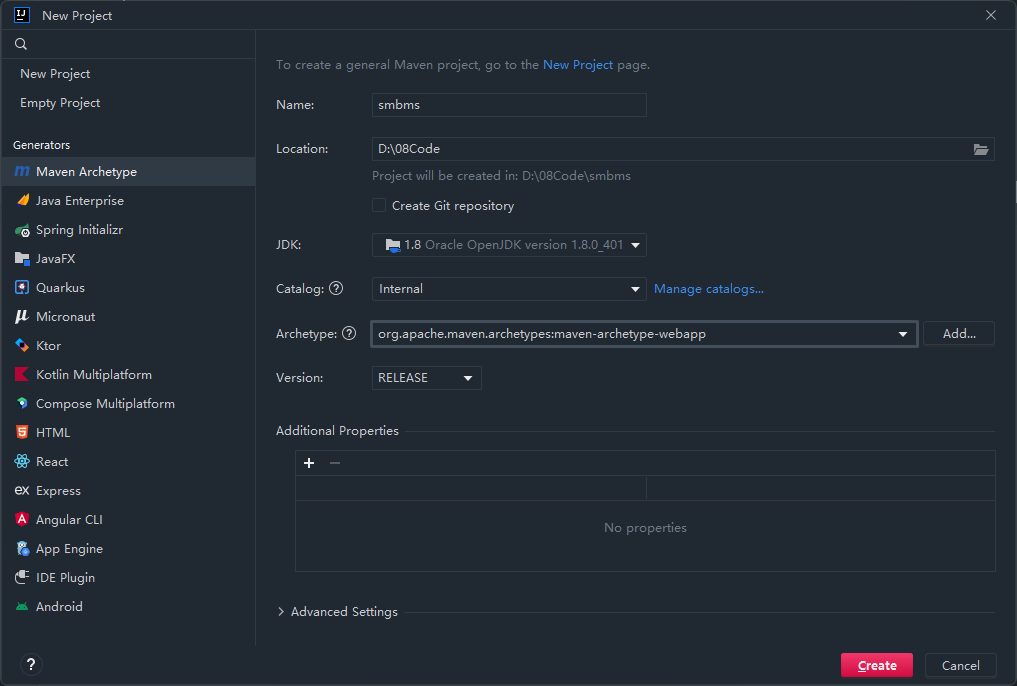Browse for location with folder icon
The image size is (1017, 686).
pos(981,150)
